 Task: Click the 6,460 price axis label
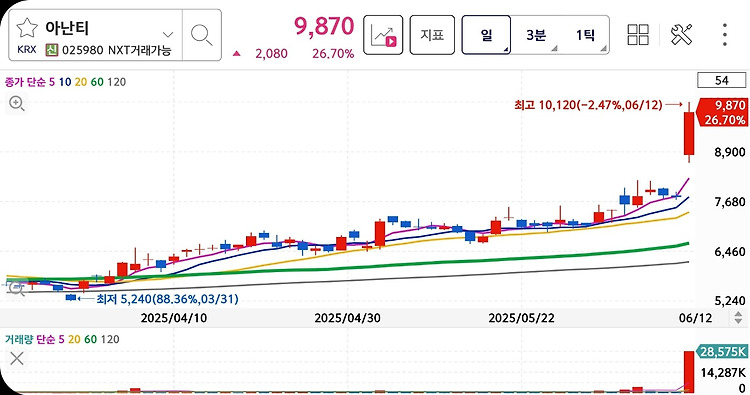pos(730,252)
